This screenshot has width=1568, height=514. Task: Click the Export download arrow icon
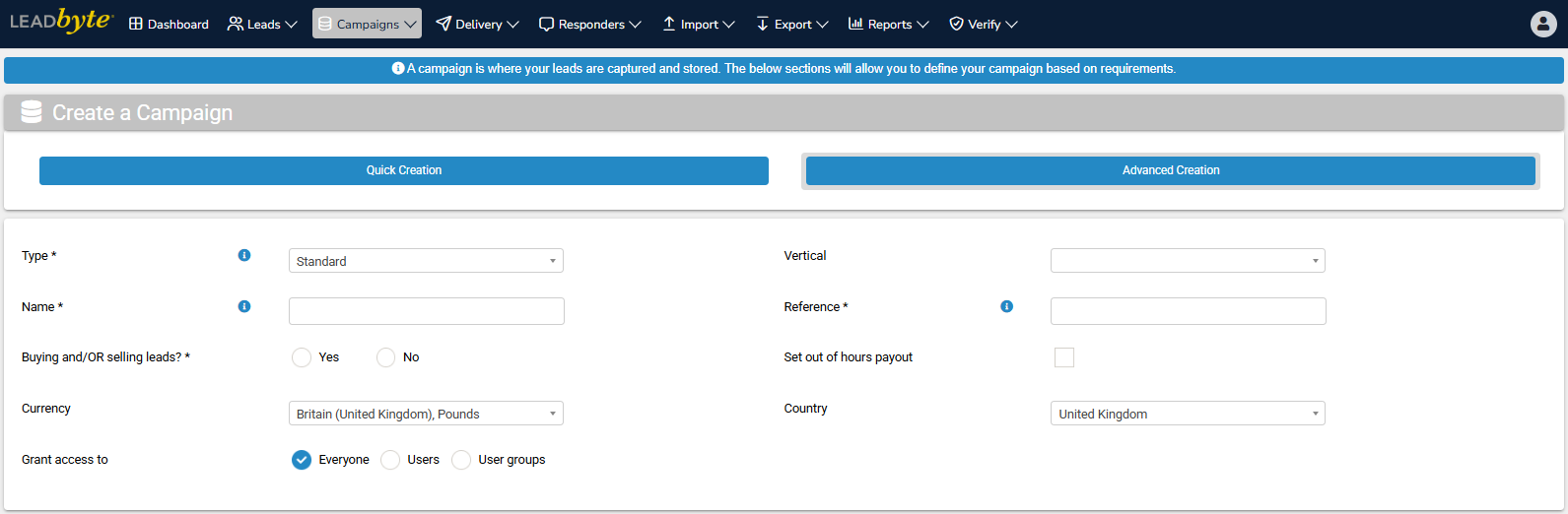(x=762, y=24)
